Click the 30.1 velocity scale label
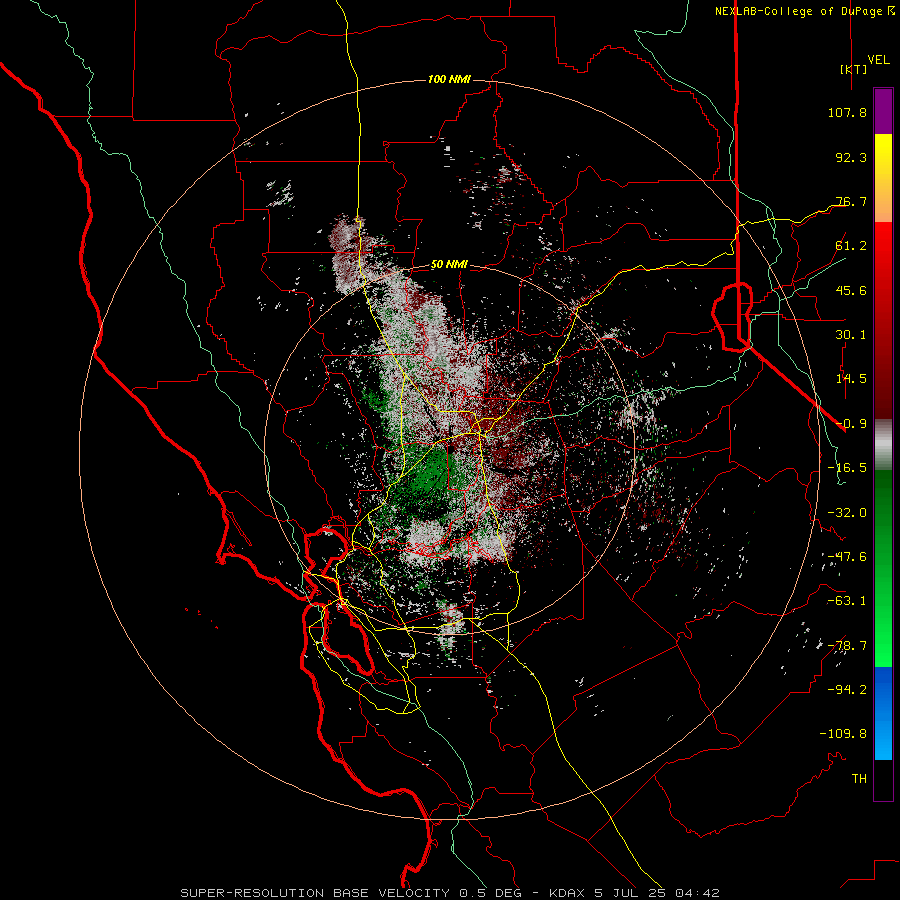This screenshot has width=900, height=900. (851, 335)
